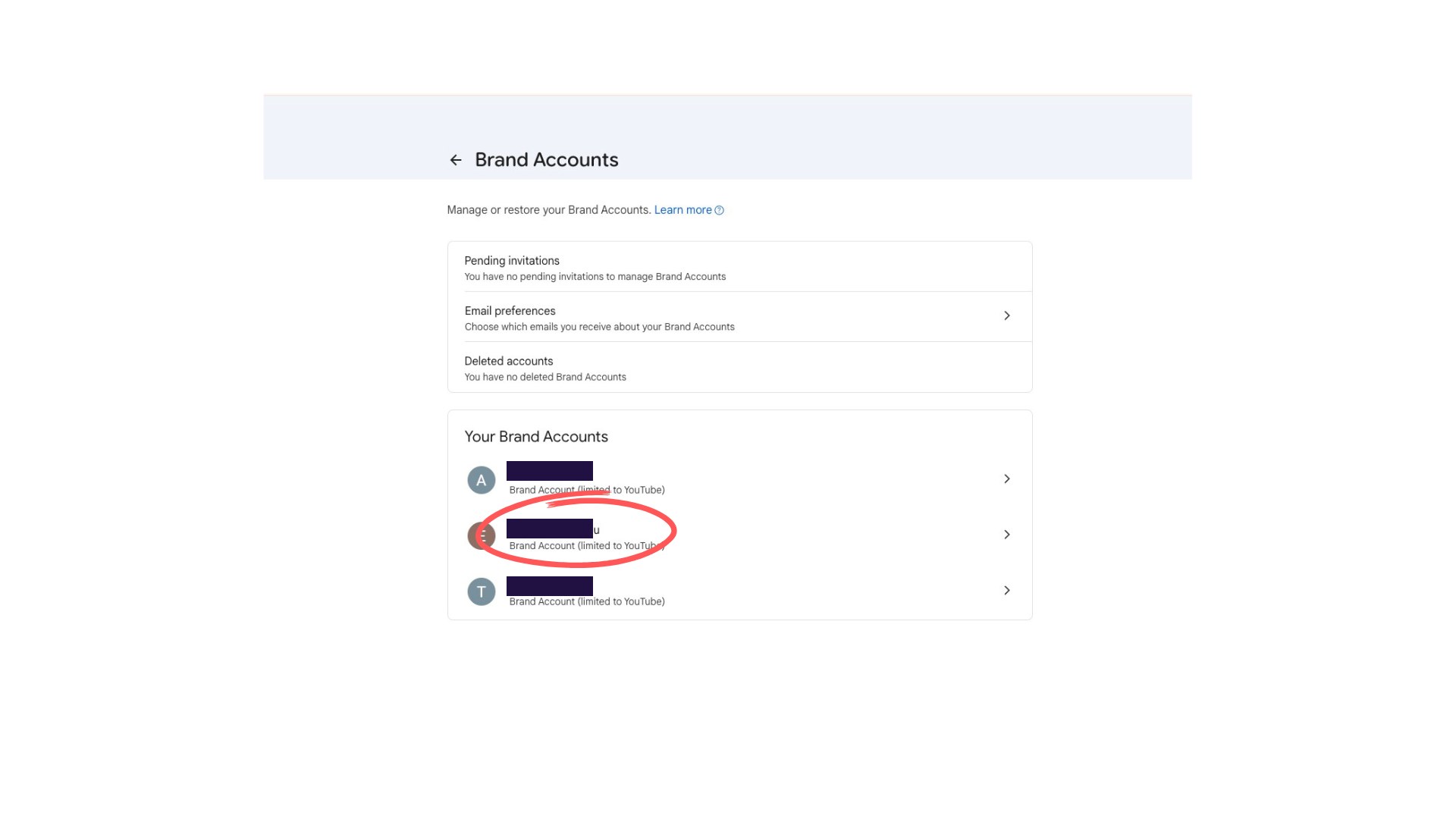Click the Your Brand Accounts heading
The image size is (1456, 819).
click(x=536, y=436)
